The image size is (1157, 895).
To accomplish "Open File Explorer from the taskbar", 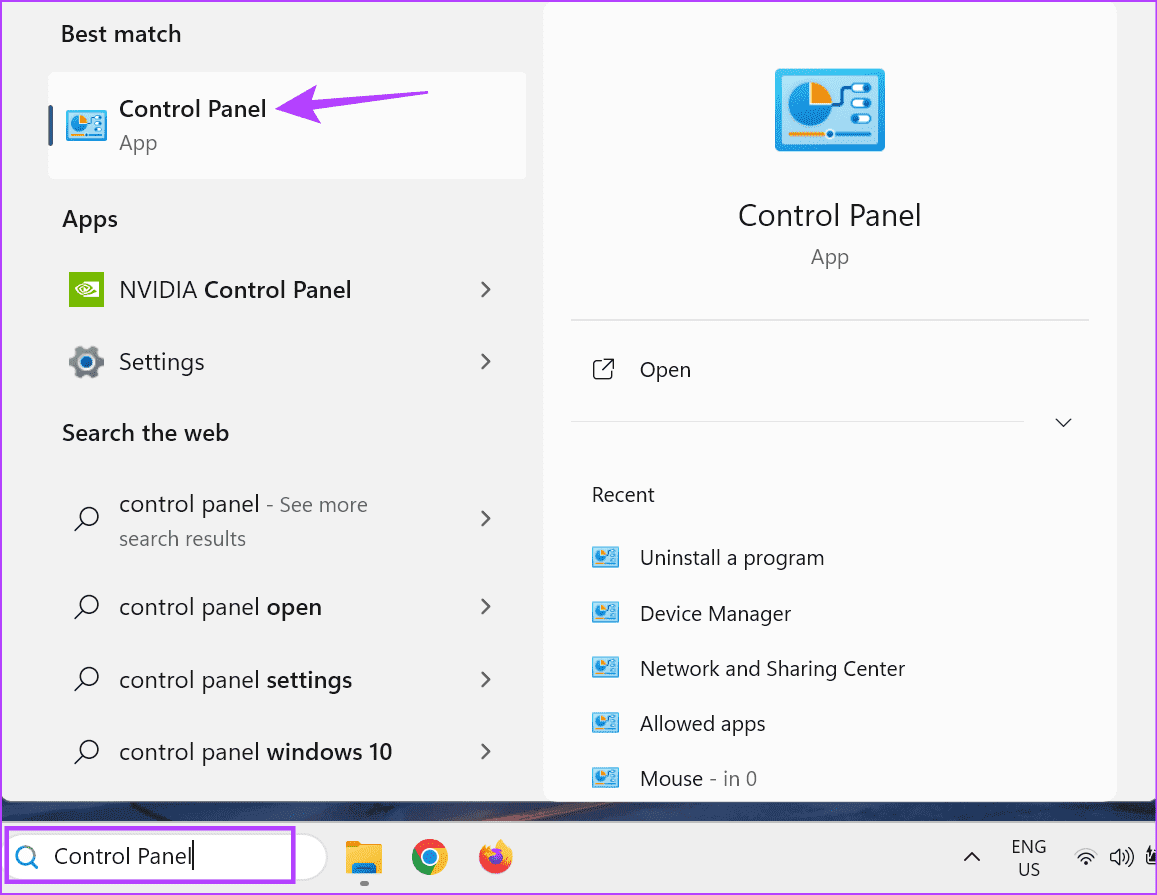I will coord(364,857).
